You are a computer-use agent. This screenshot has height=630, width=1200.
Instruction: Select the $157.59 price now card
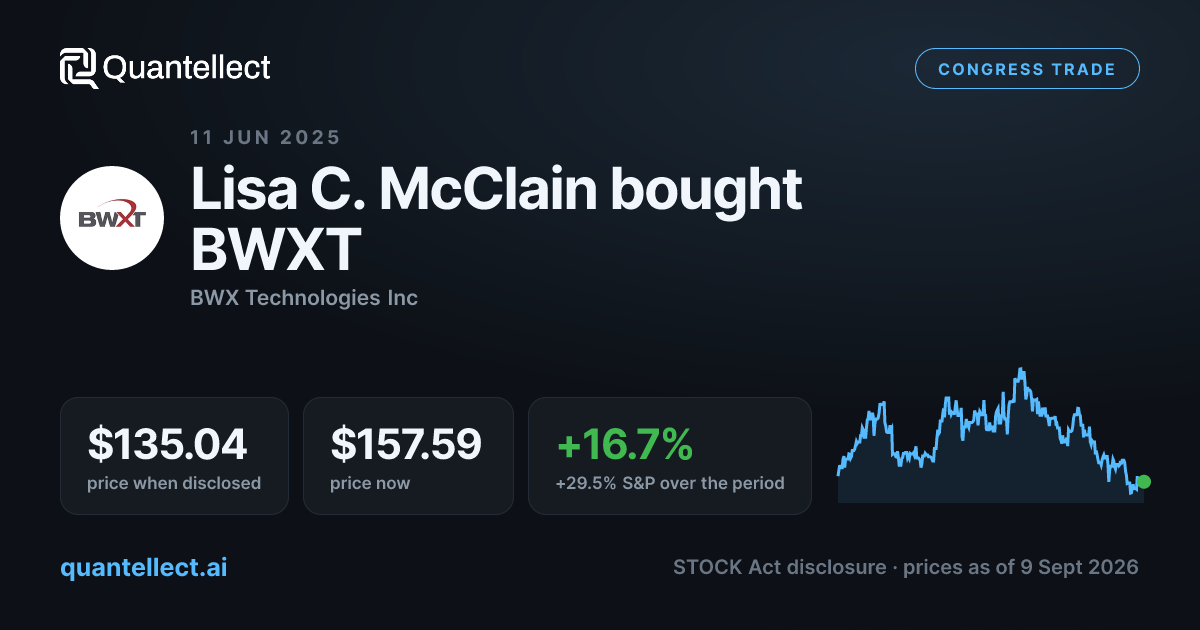pos(408,456)
